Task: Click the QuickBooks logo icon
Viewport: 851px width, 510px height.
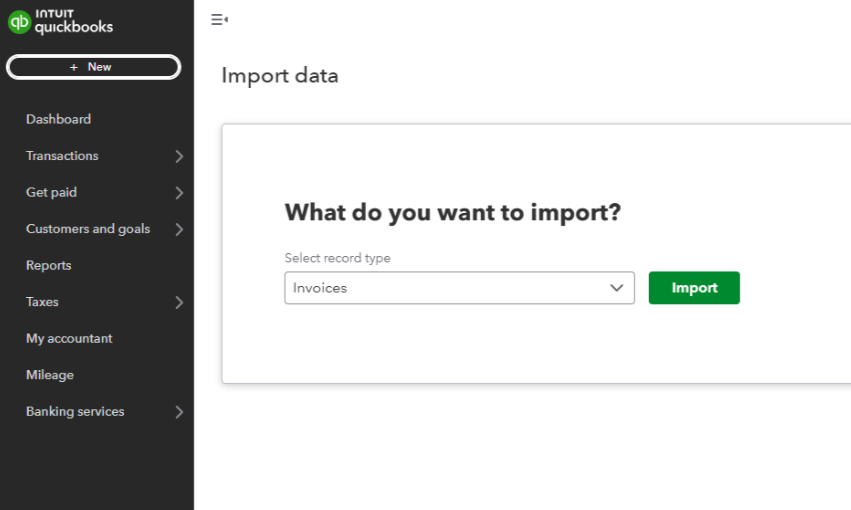Action: tap(19, 22)
